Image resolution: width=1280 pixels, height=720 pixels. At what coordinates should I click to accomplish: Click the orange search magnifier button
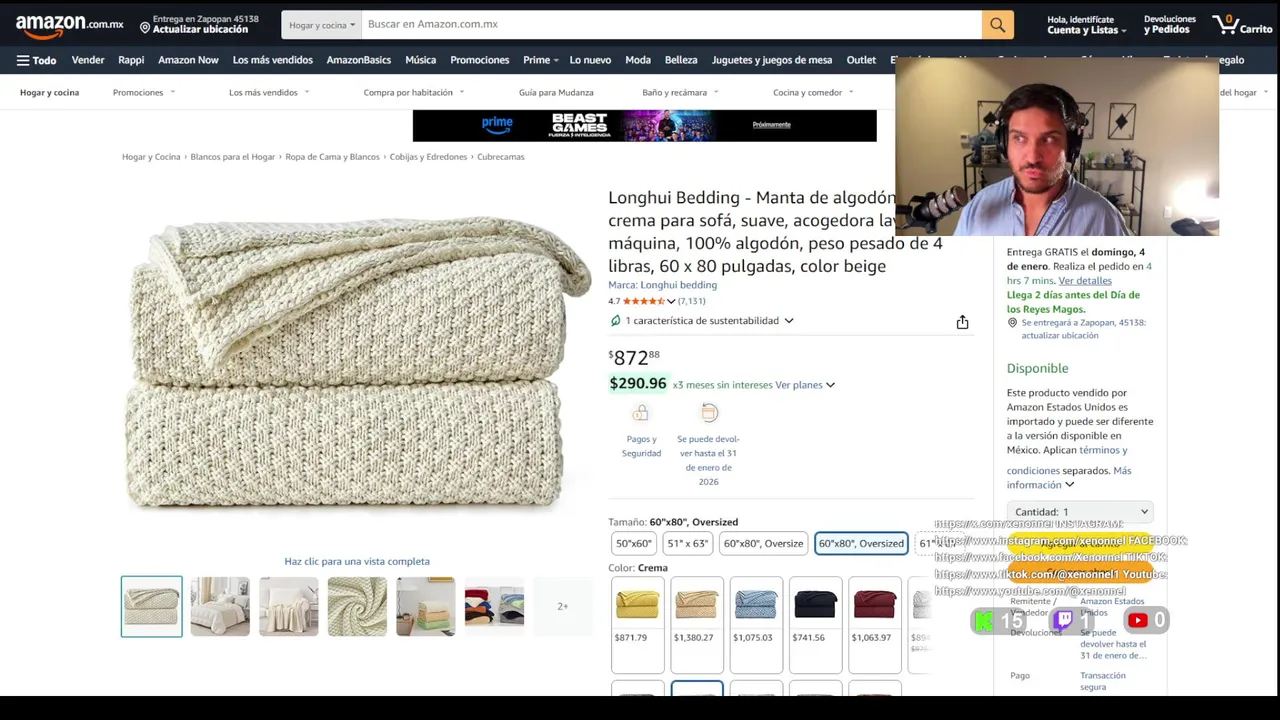[x=997, y=24]
